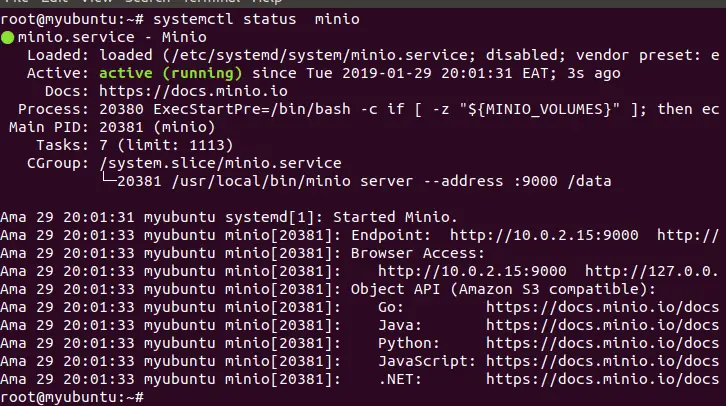
Task: Click the JavaScript SDK docs link
Action: [x=602, y=362]
